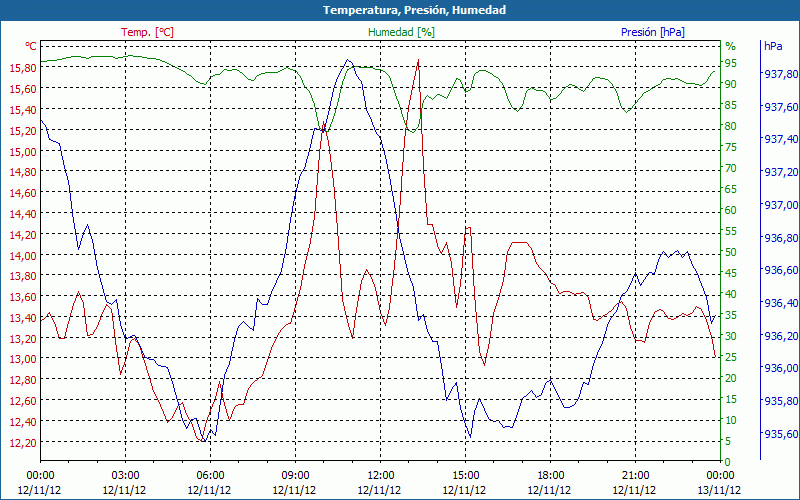Viewport: 800px width, 500px height.
Task: Click temperature axis value '13,20'
Action: 23,338
